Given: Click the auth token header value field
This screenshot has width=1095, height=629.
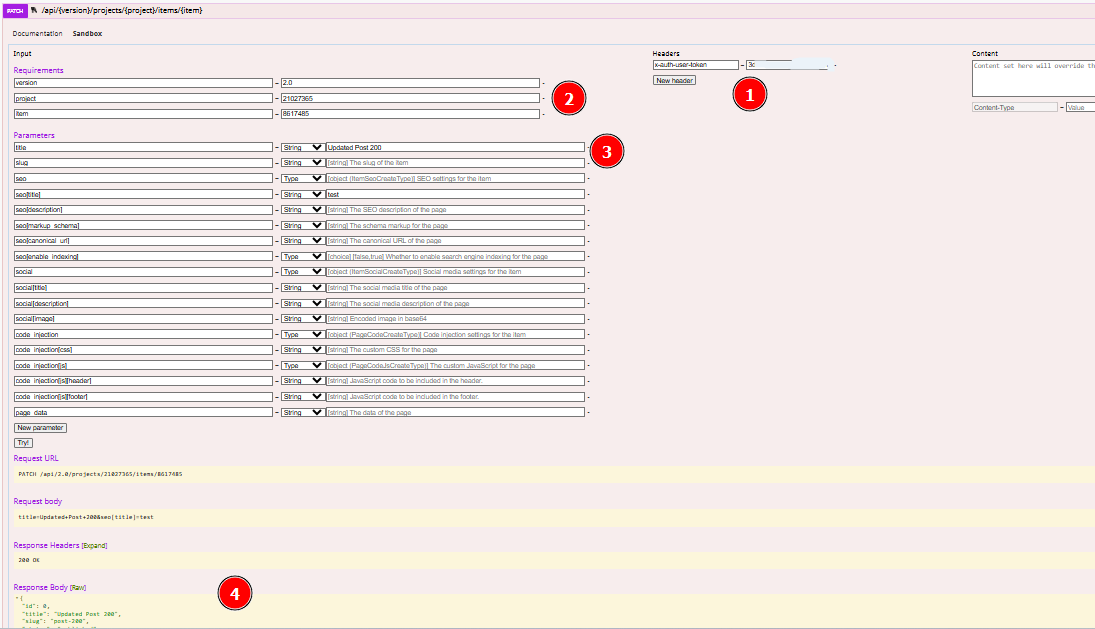Looking at the screenshot, I should click(788, 65).
